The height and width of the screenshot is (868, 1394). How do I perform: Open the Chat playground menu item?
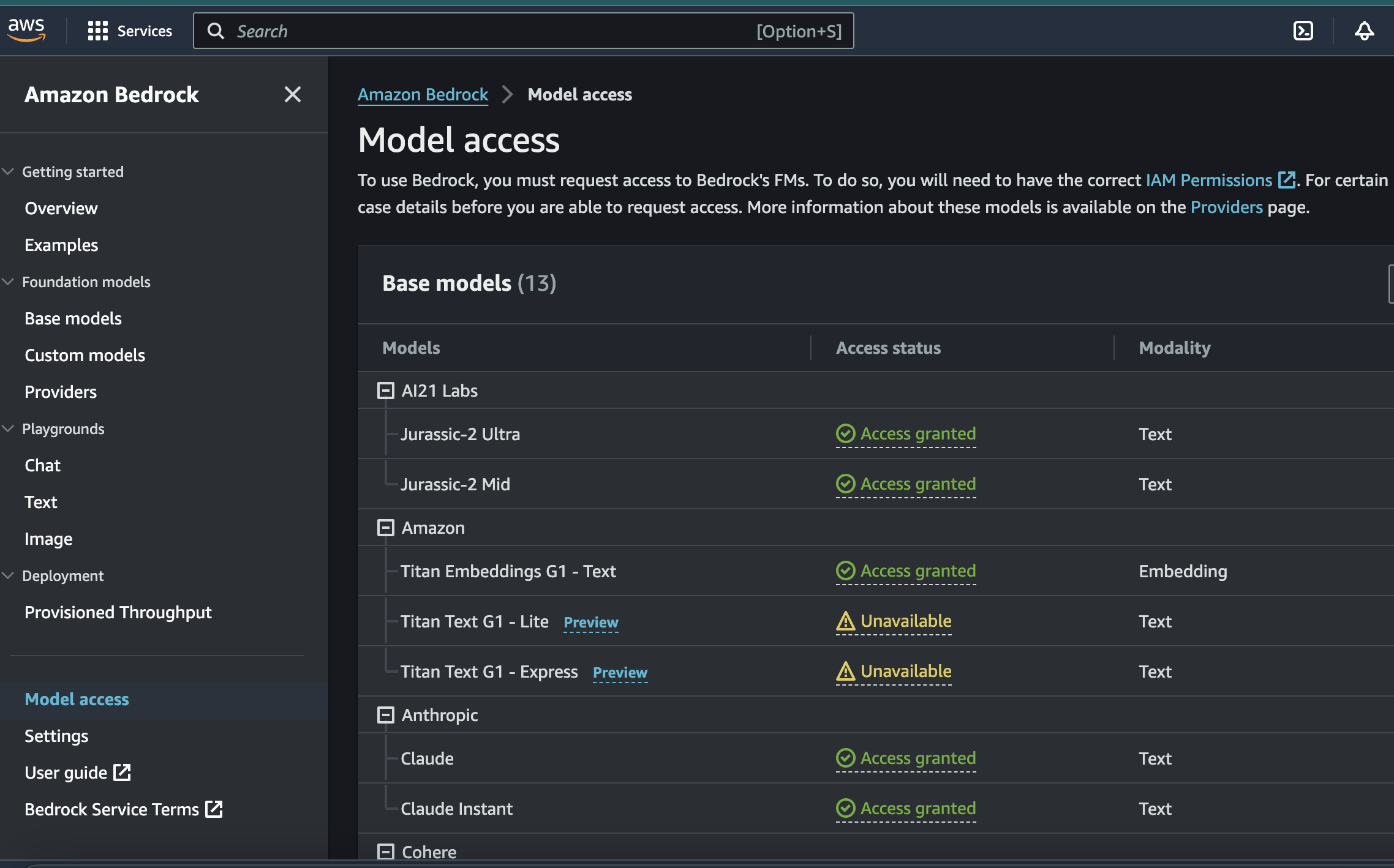tap(42, 465)
